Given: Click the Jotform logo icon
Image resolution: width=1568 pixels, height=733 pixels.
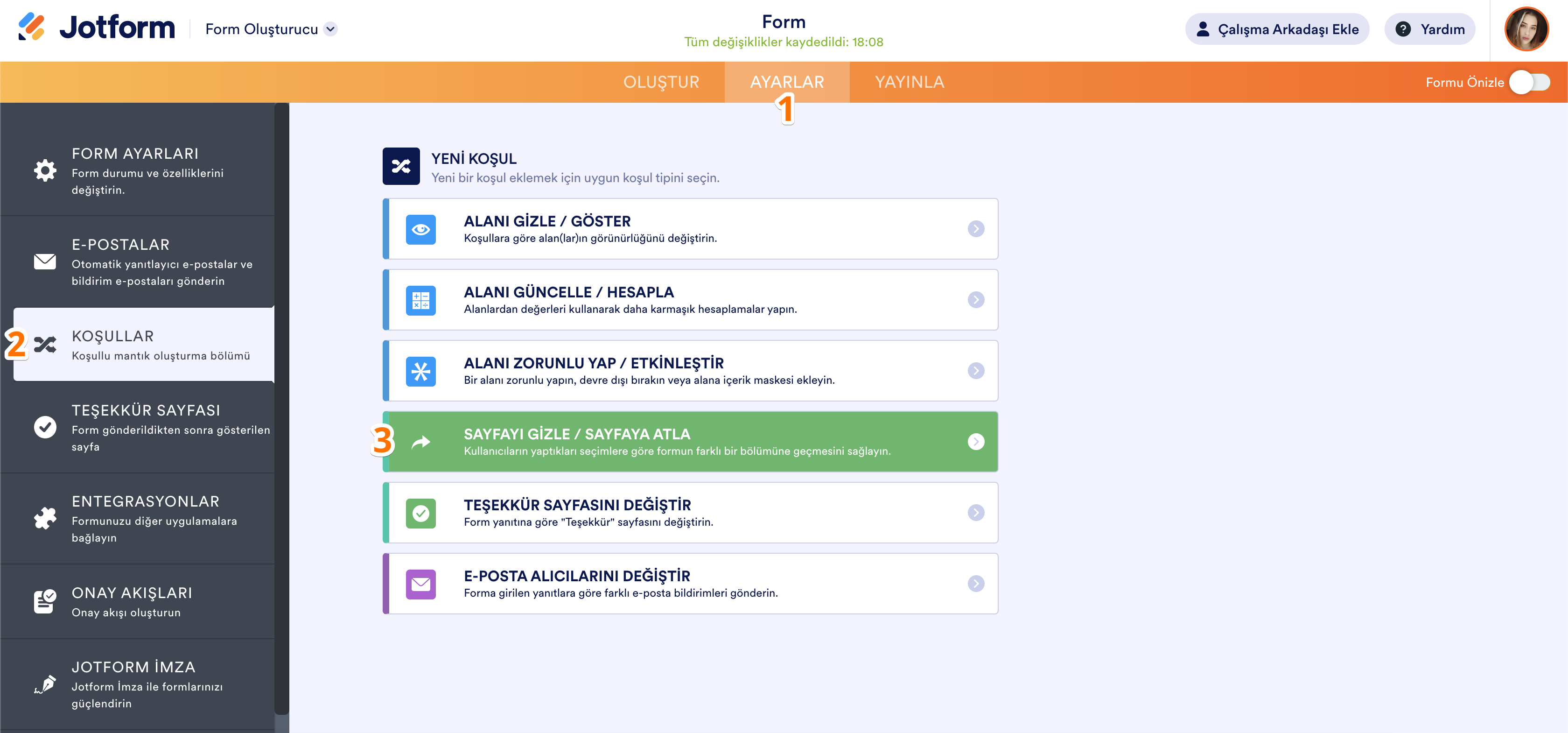Looking at the screenshot, I should click(31, 28).
